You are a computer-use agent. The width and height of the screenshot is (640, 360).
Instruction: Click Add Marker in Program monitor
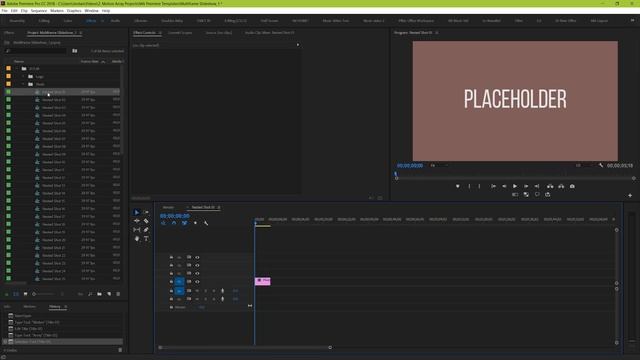458,187
